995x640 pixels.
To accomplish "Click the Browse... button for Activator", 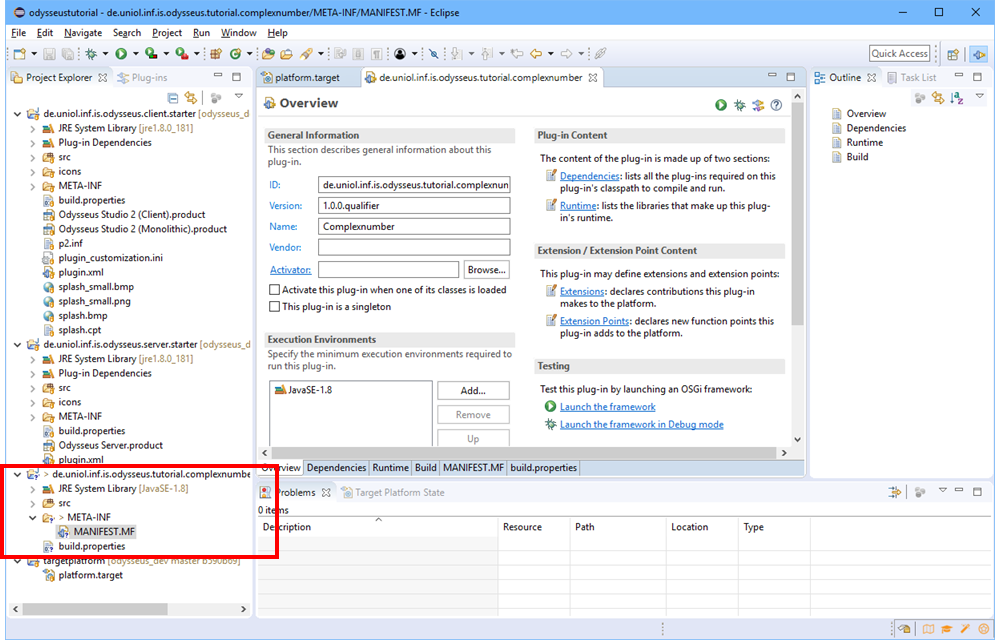I will [x=487, y=270].
